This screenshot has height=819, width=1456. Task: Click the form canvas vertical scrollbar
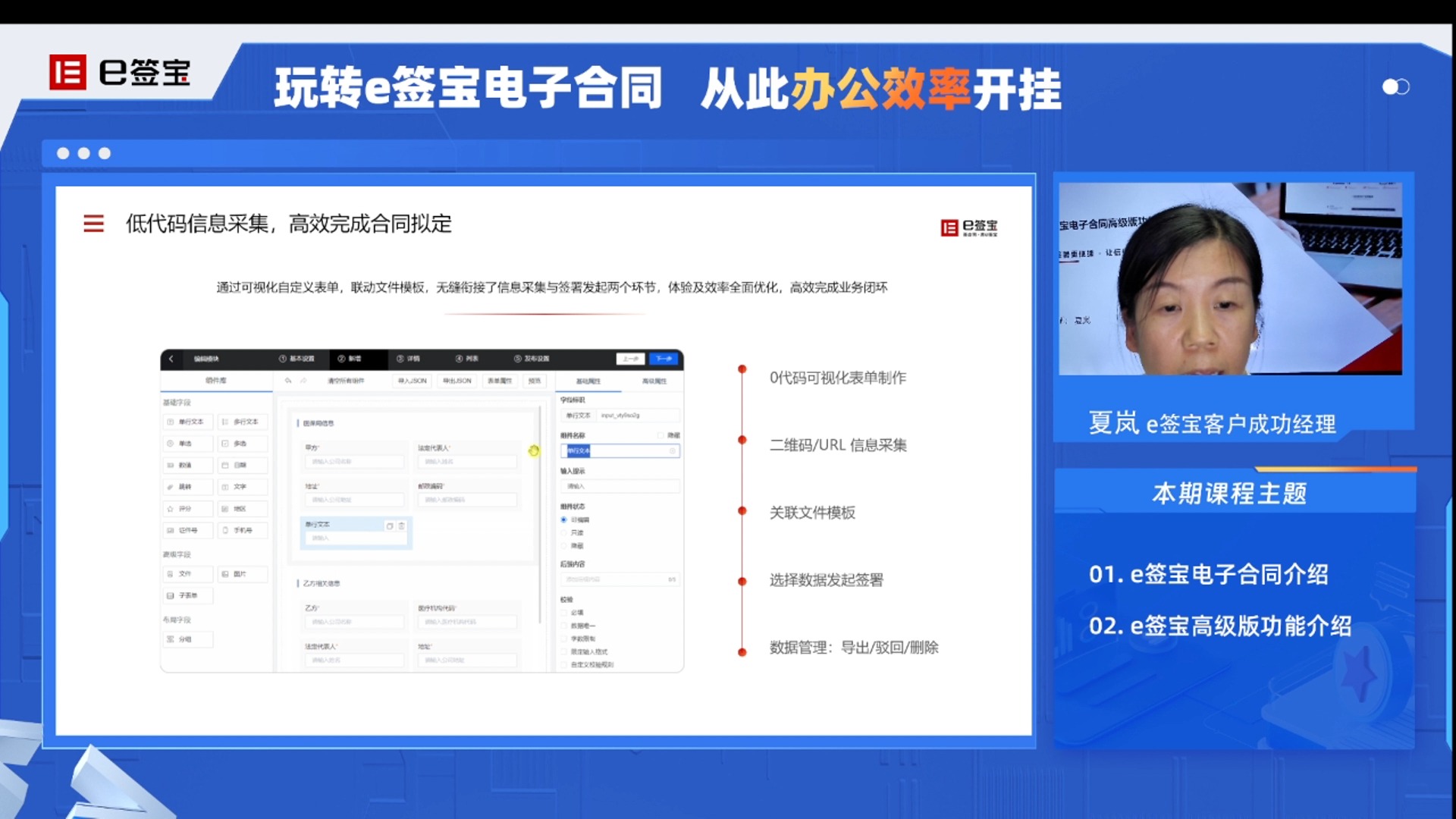(x=540, y=516)
